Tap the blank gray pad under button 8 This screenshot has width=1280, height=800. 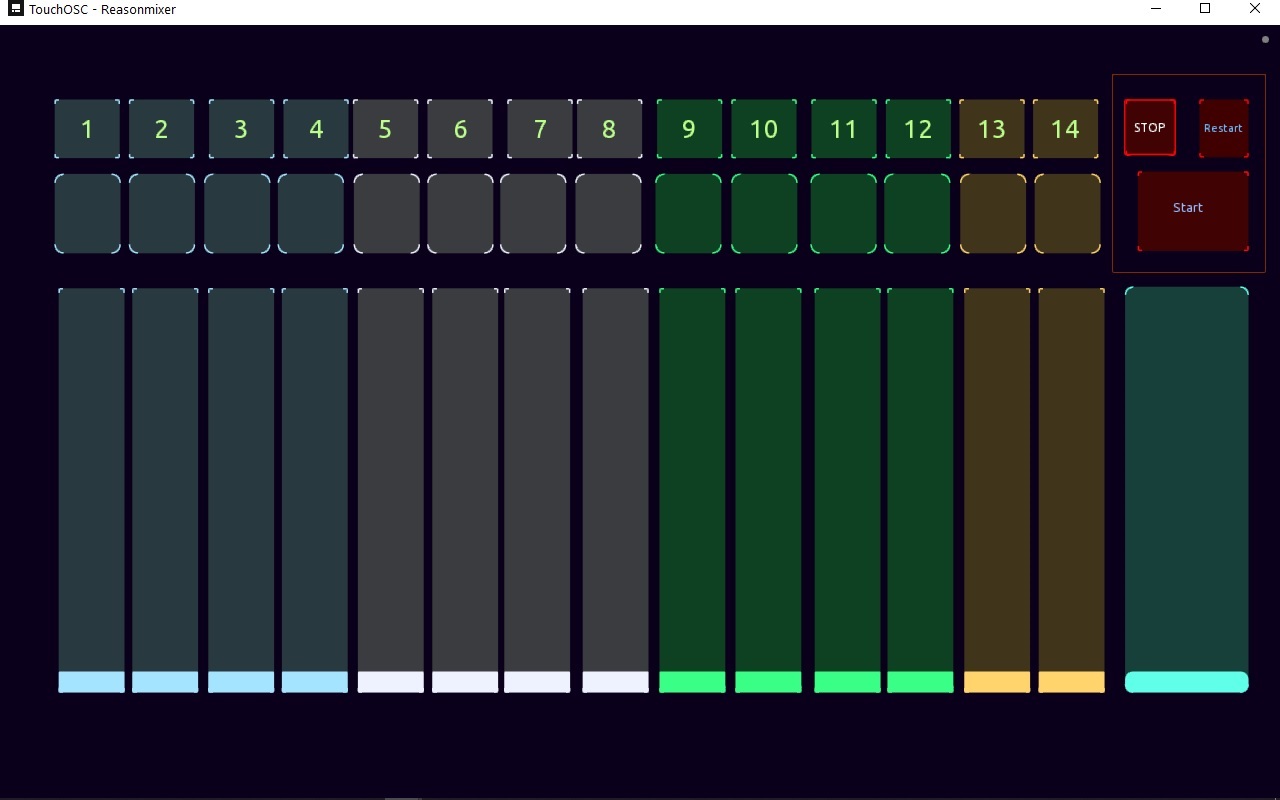608,214
